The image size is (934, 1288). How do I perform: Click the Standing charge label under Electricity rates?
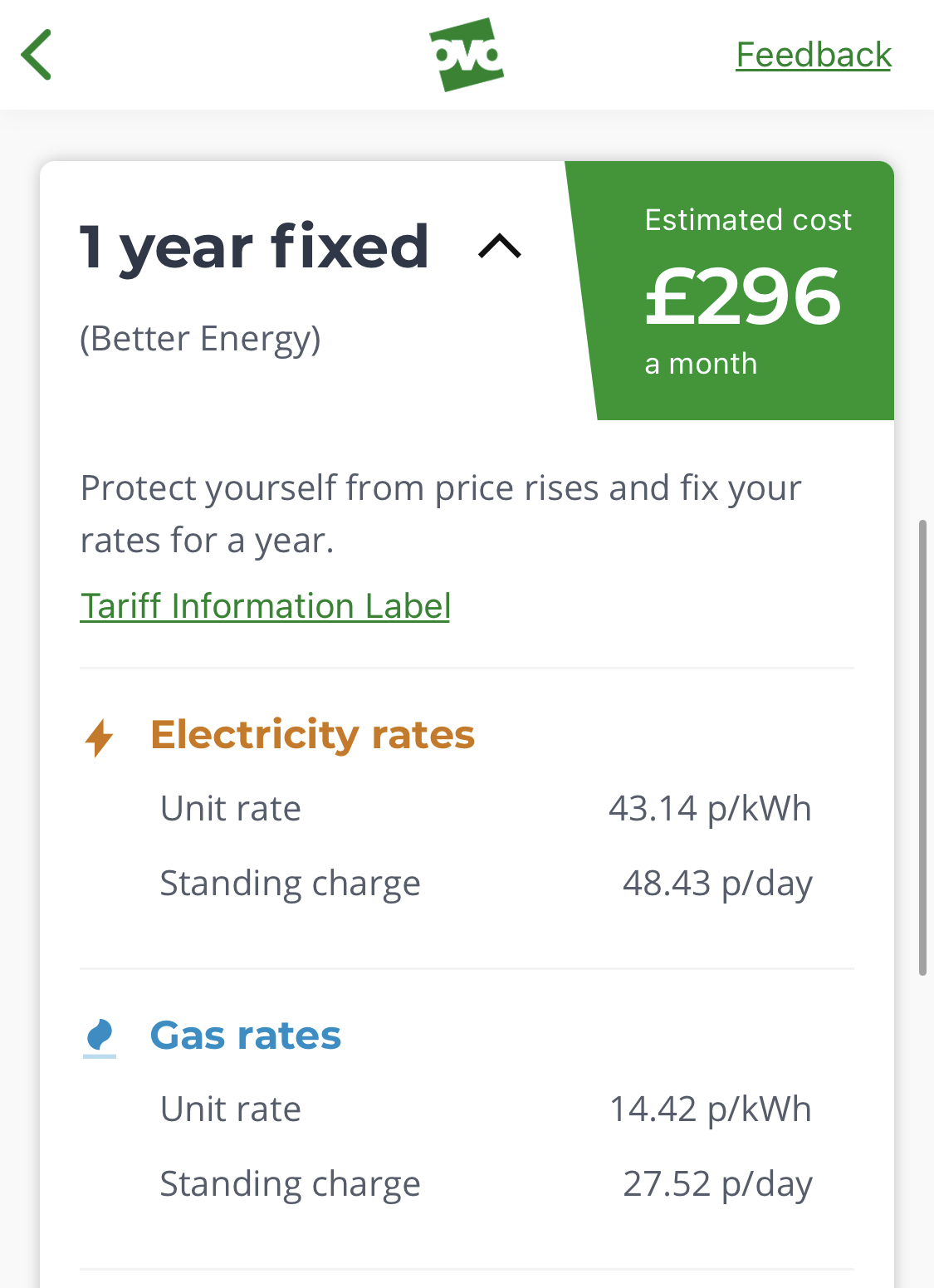tap(291, 884)
